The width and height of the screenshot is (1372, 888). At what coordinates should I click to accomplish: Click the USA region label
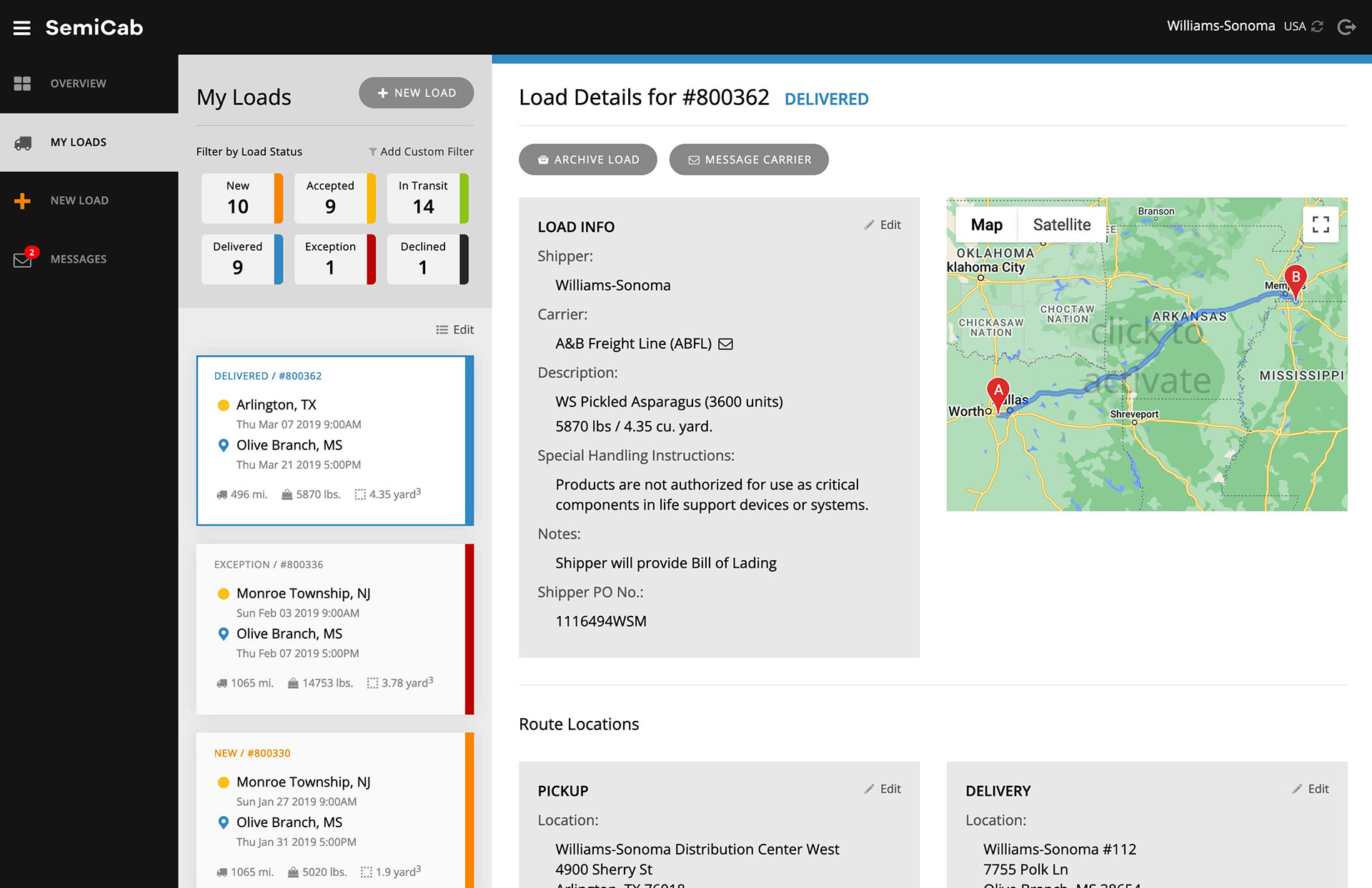tap(1295, 26)
